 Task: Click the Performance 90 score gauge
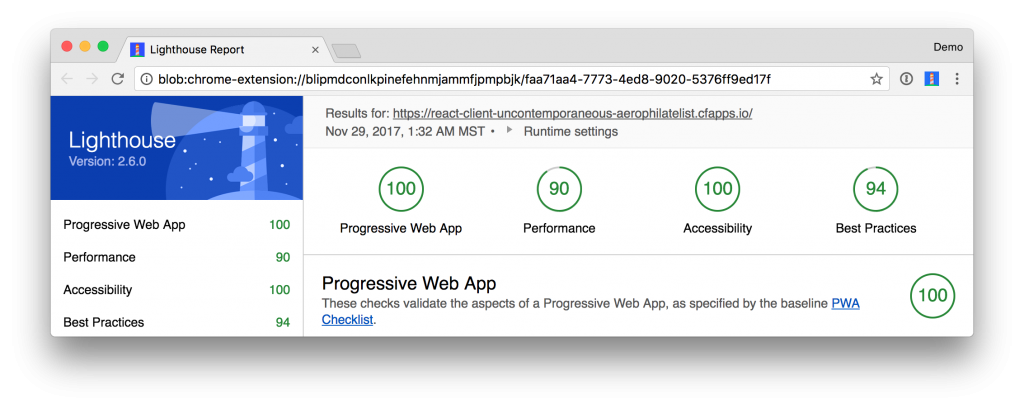click(559, 189)
